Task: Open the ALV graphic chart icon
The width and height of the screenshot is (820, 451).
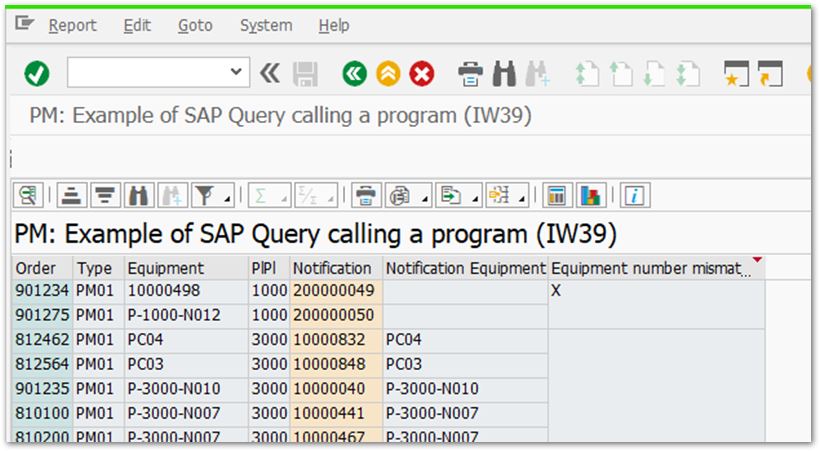Action: click(591, 195)
